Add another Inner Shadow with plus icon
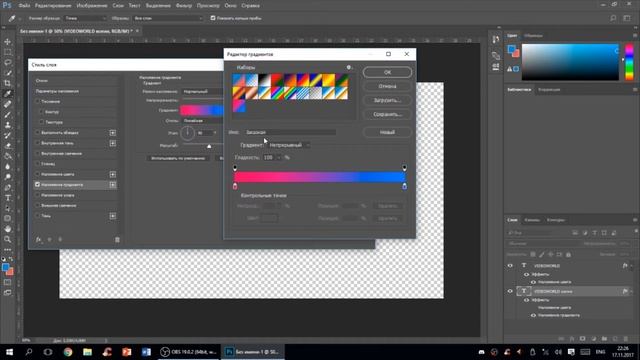Viewport: 640px width, 360px height. click(113, 143)
